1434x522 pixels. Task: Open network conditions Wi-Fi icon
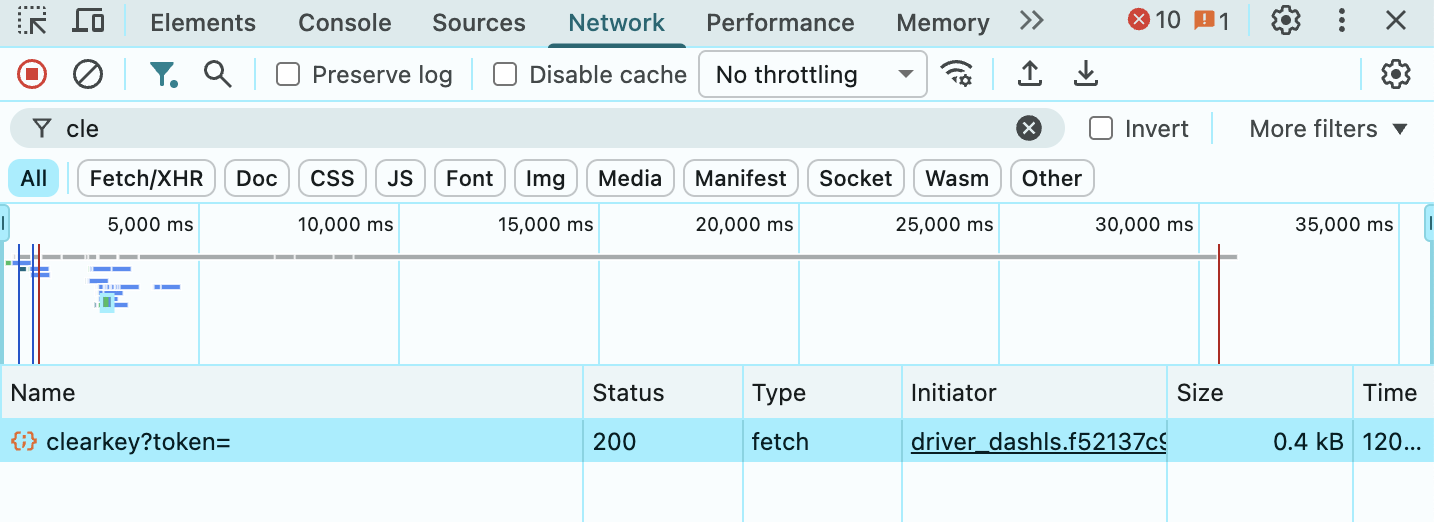[x=957, y=74]
